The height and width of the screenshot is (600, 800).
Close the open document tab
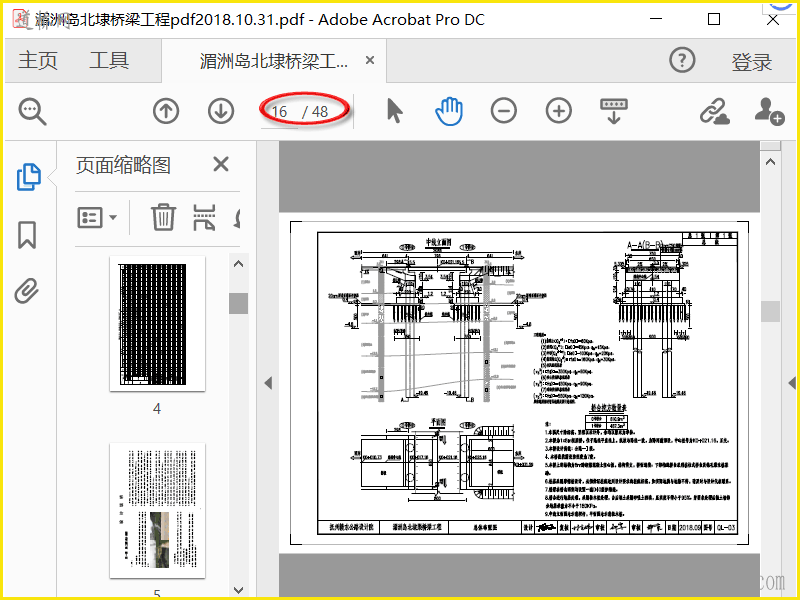coord(370,60)
